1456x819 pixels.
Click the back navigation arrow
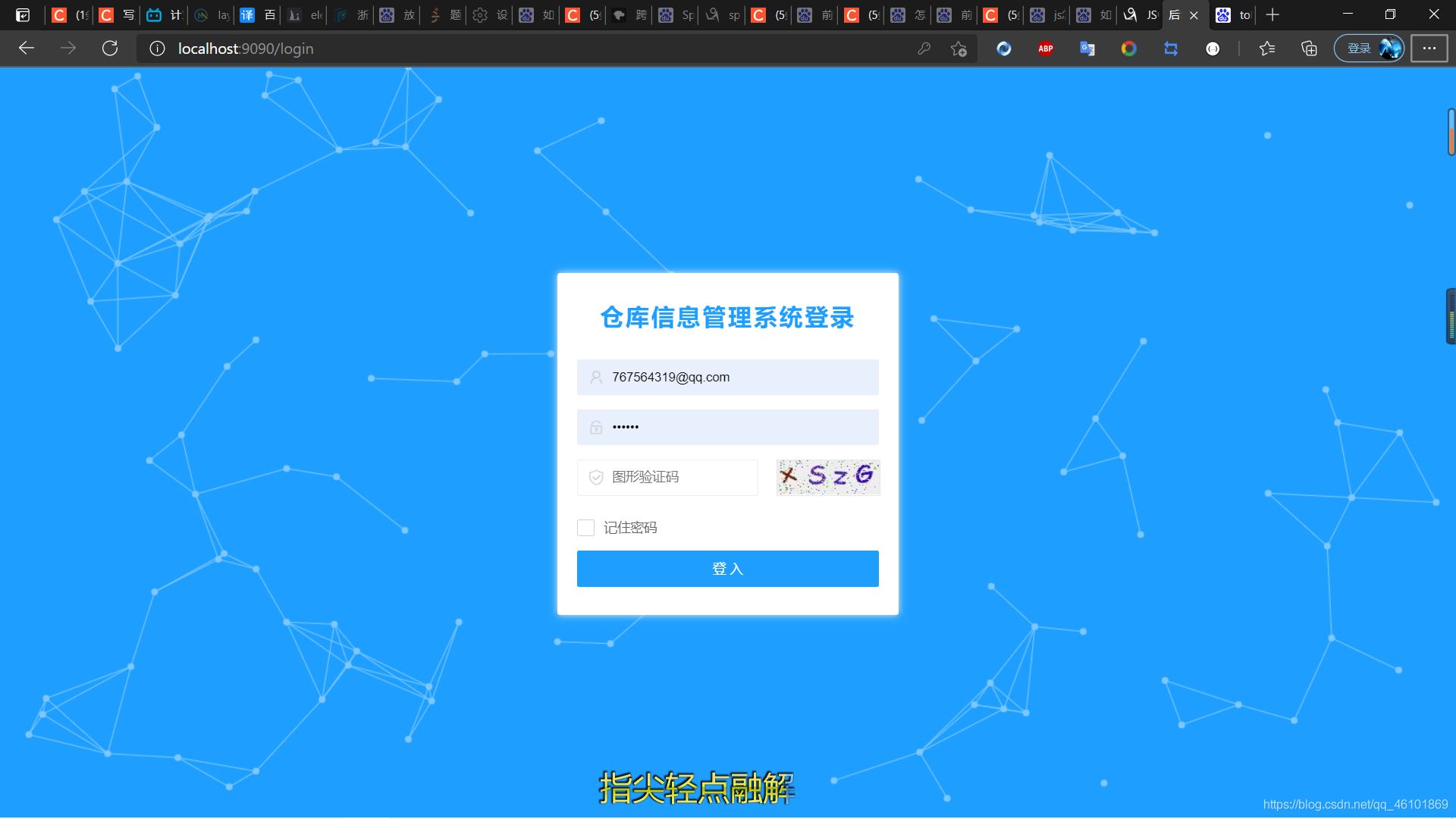(x=27, y=48)
